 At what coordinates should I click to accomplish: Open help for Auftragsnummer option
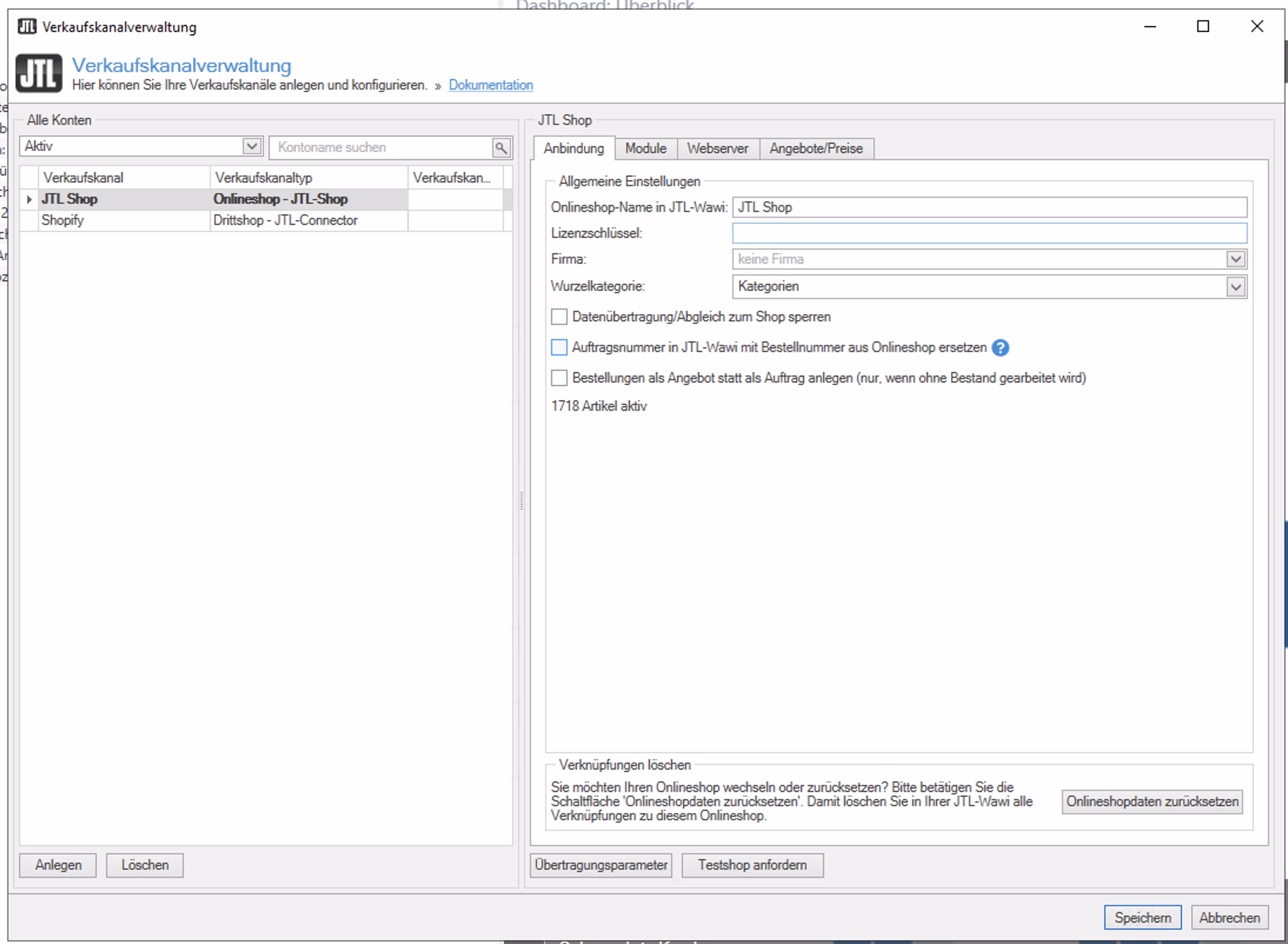1000,348
